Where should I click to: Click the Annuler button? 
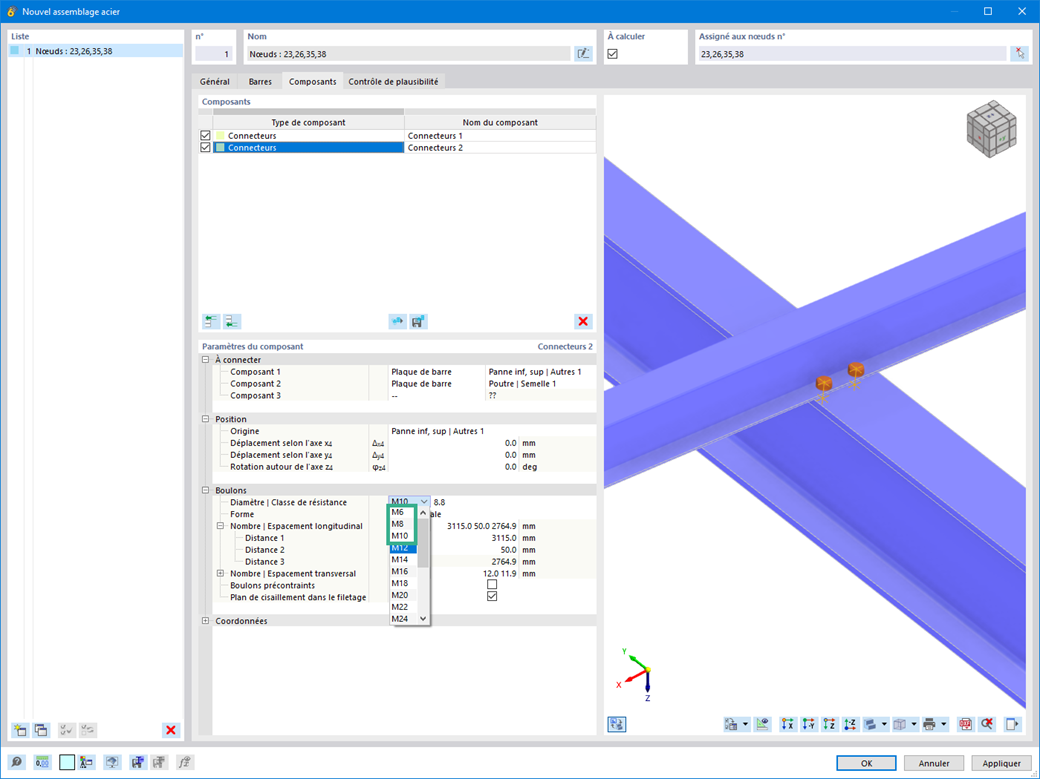click(x=934, y=763)
